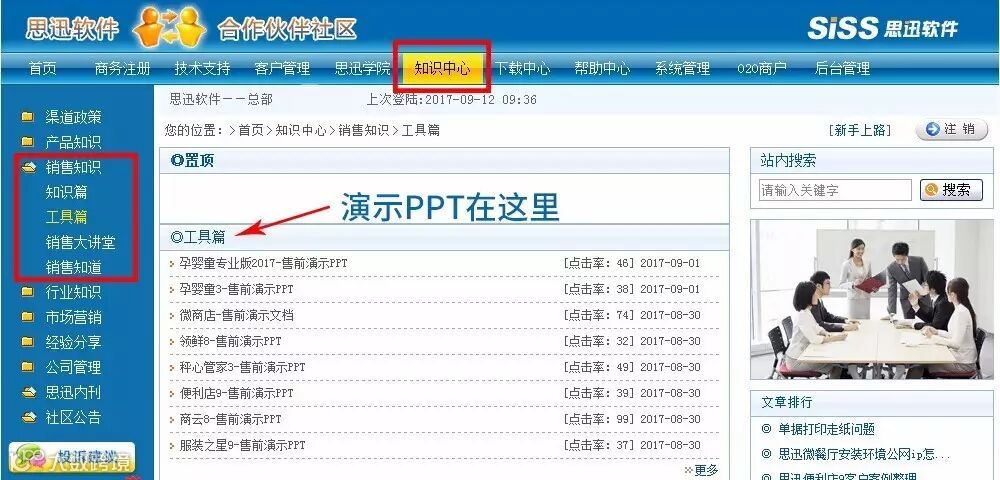Open the 销售大讲堂 subcategory
The width and height of the screenshot is (1000, 480).
[80, 242]
